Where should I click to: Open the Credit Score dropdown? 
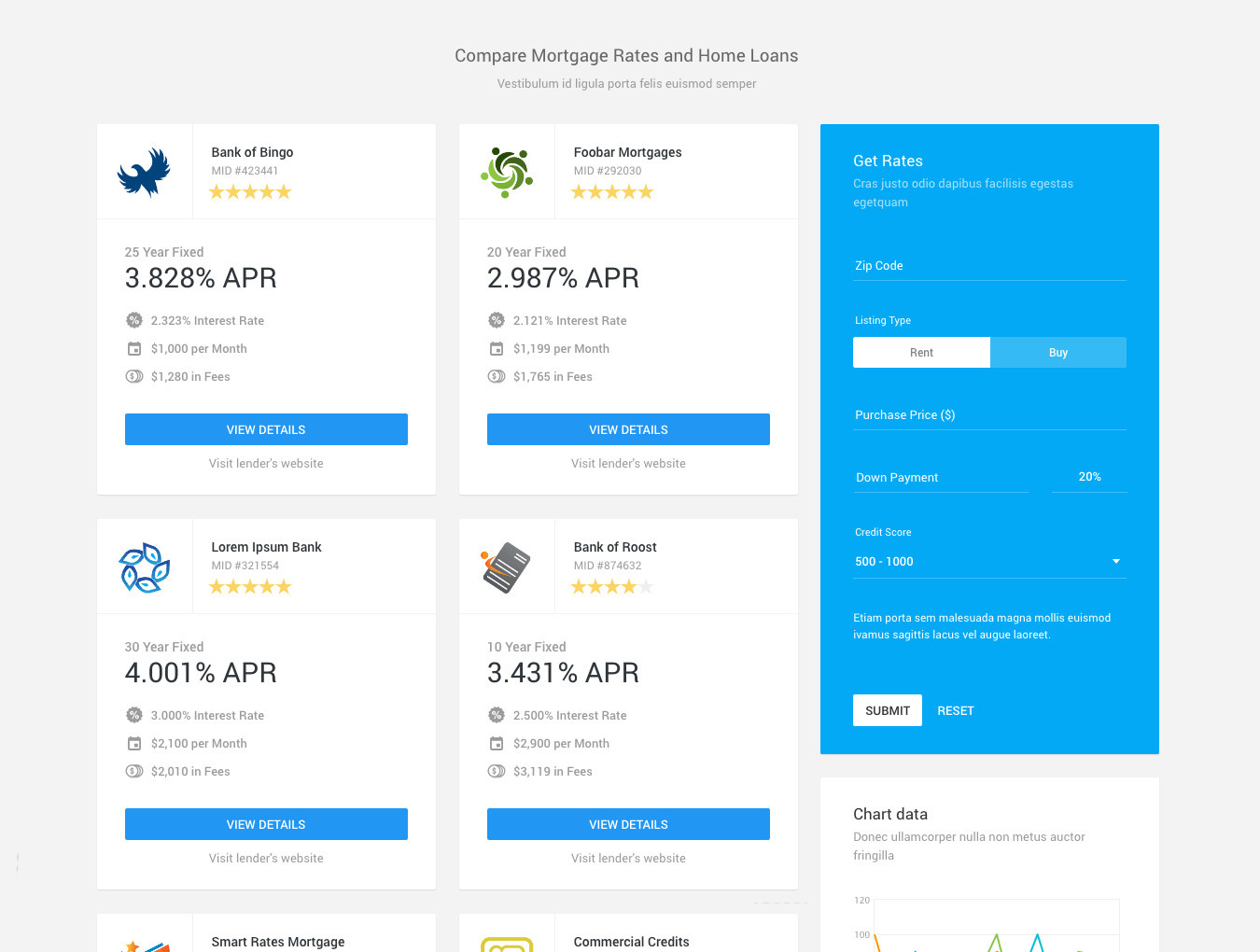click(1115, 562)
